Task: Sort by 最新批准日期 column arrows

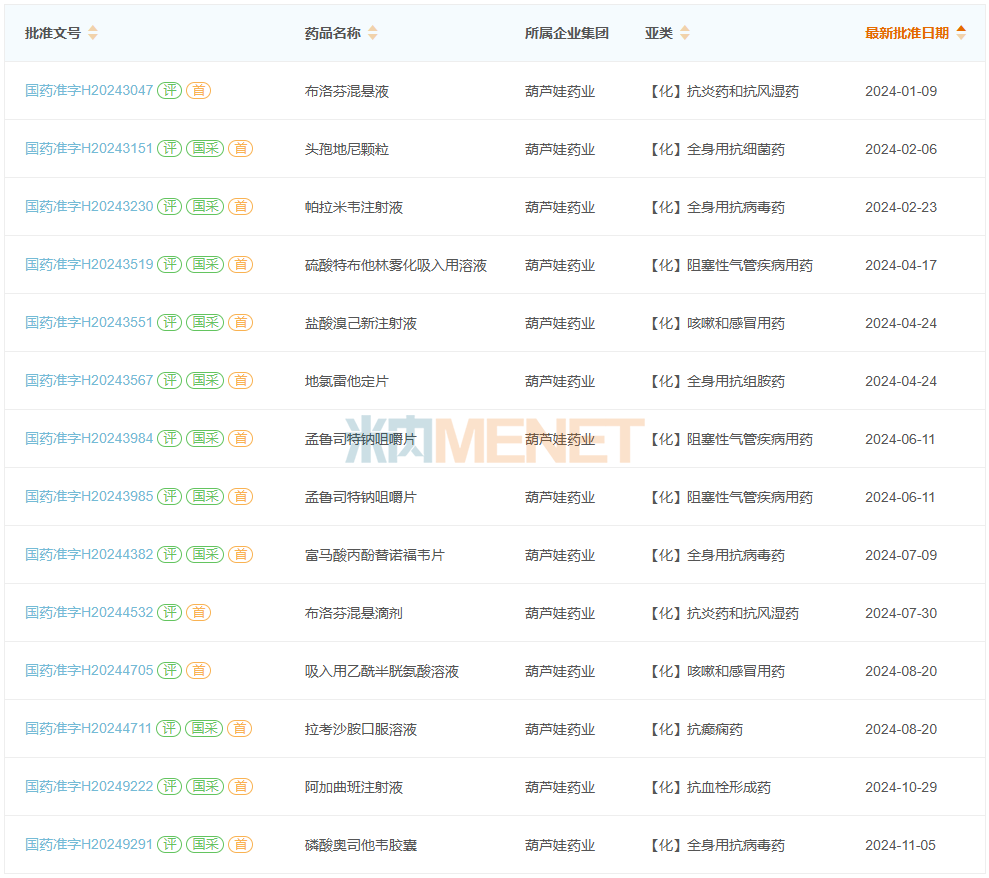Action: [961, 33]
